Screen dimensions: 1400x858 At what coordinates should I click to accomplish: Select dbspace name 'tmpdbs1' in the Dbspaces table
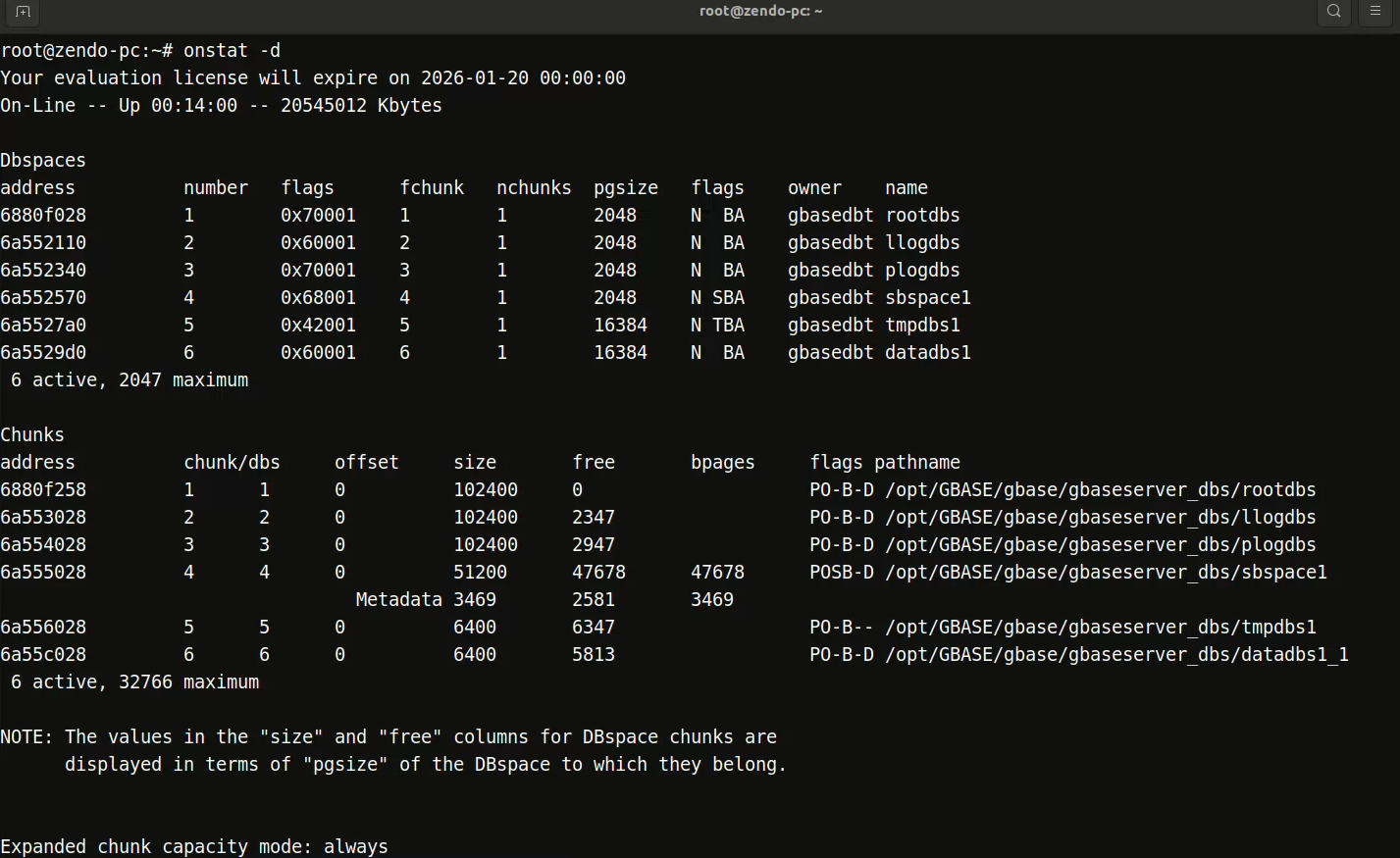click(x=922, y=326)
